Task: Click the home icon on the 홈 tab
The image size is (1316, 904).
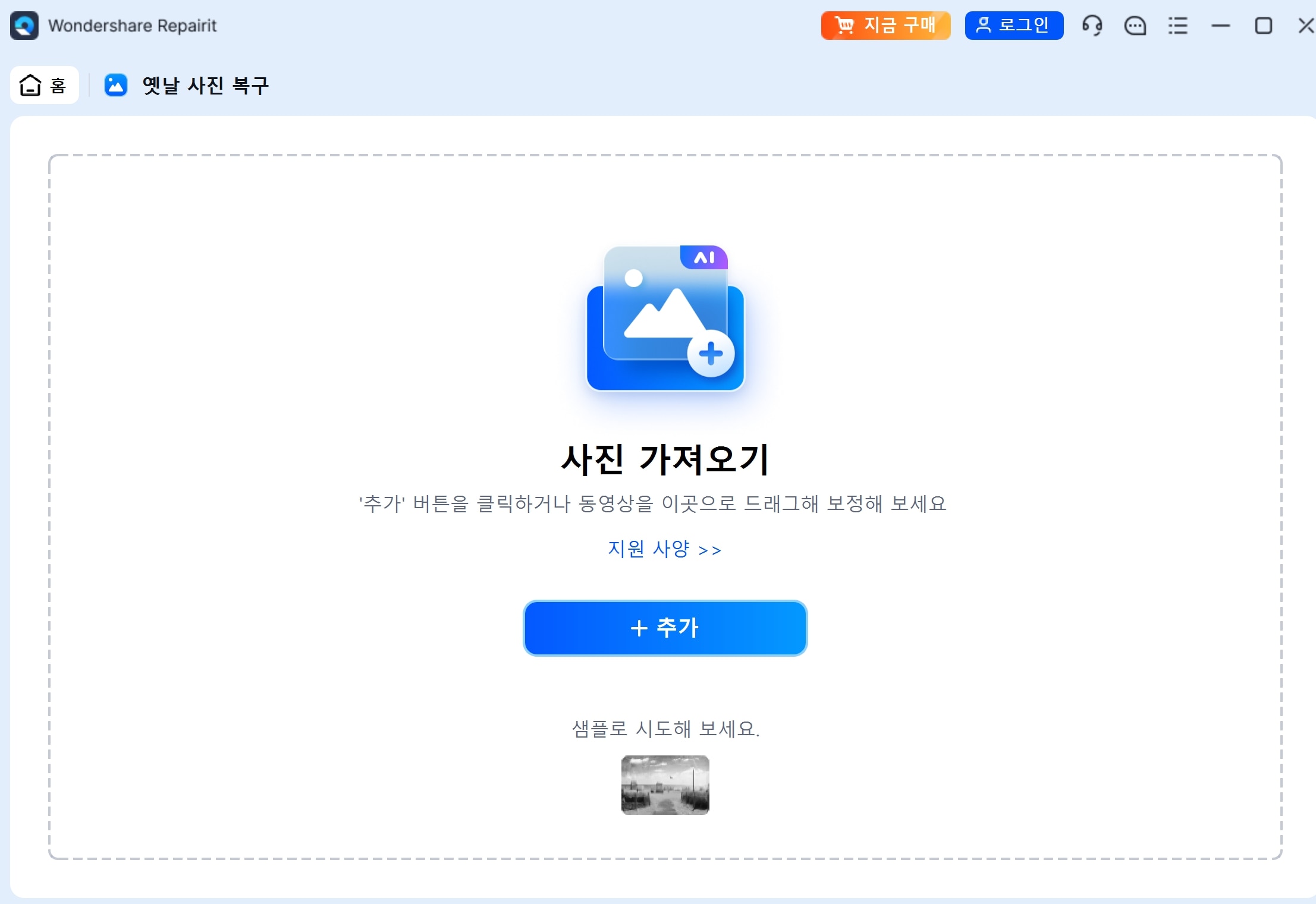Action: (x=30, y=84)
